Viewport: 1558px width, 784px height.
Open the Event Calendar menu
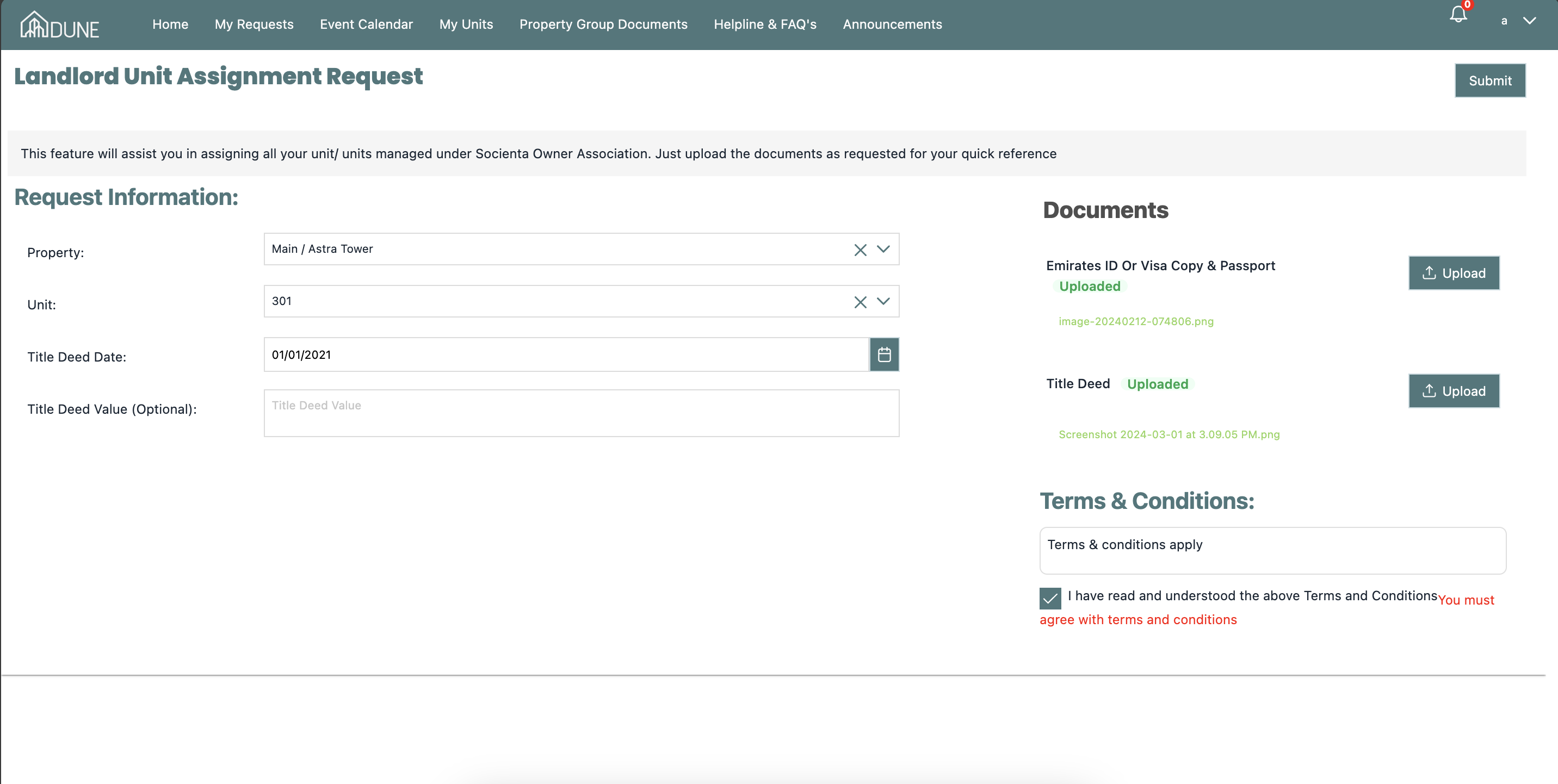366,24
